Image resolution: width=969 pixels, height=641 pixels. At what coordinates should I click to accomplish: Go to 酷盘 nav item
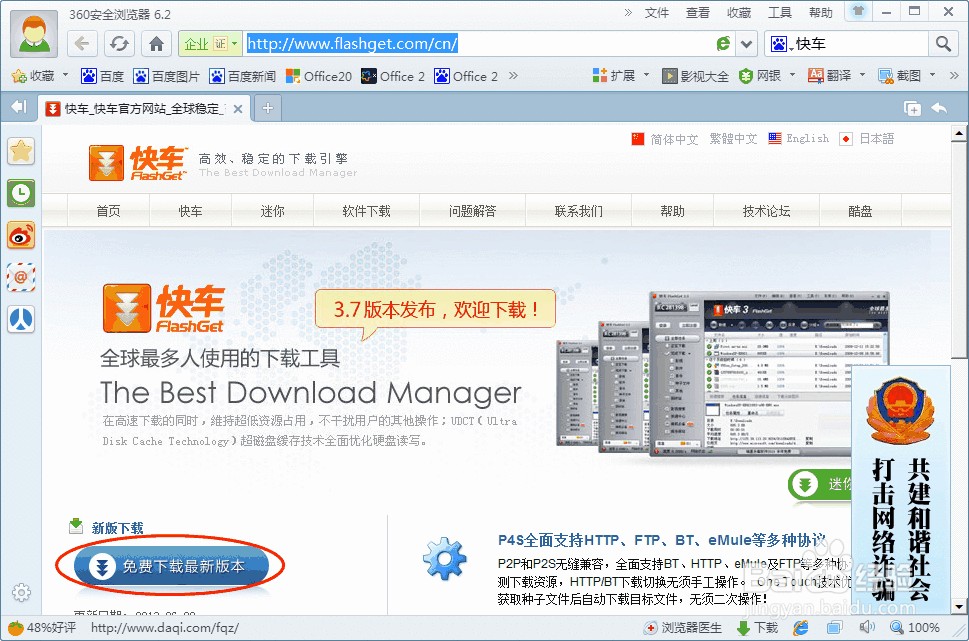click(860, 211)
